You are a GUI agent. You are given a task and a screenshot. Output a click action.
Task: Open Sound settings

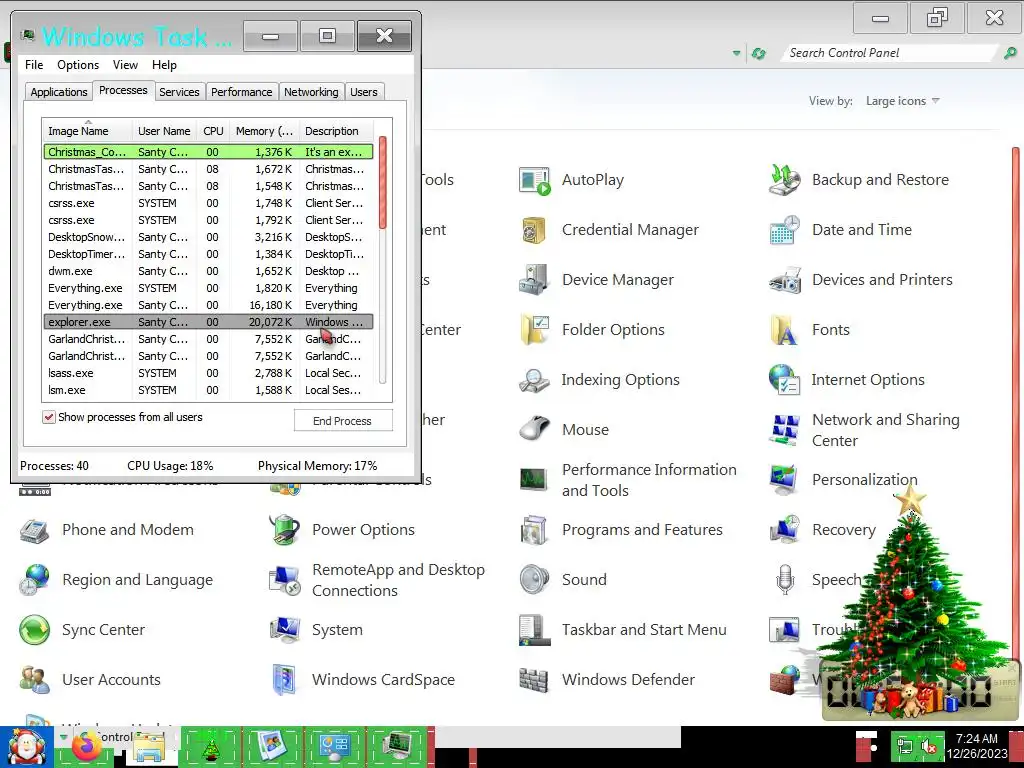(562, 580)
